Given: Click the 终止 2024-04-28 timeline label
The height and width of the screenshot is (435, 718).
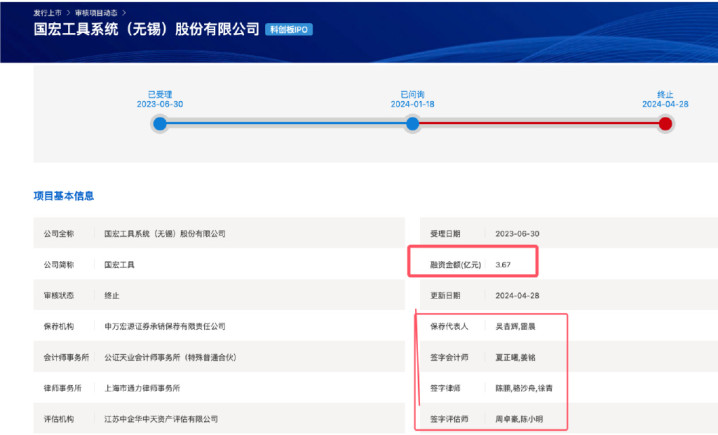Looking at the screenshot, I should (665, 99).
